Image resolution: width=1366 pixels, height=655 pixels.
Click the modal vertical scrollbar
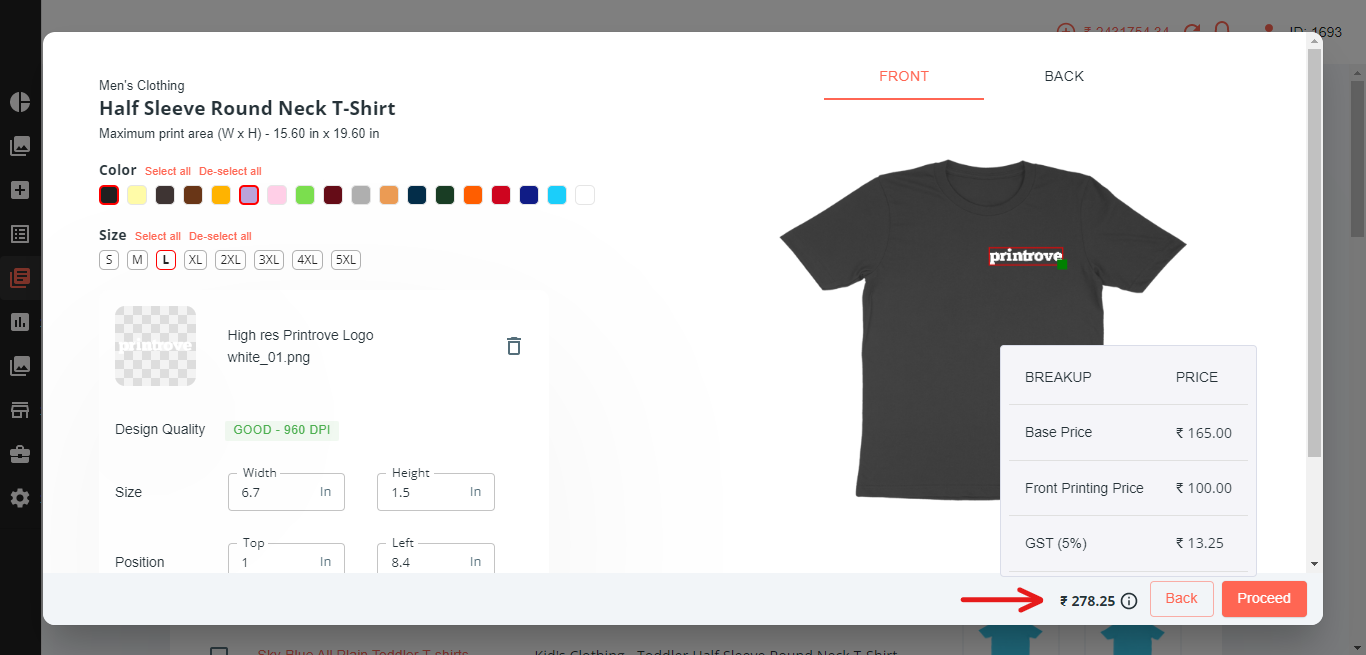tap(1314, 252)
